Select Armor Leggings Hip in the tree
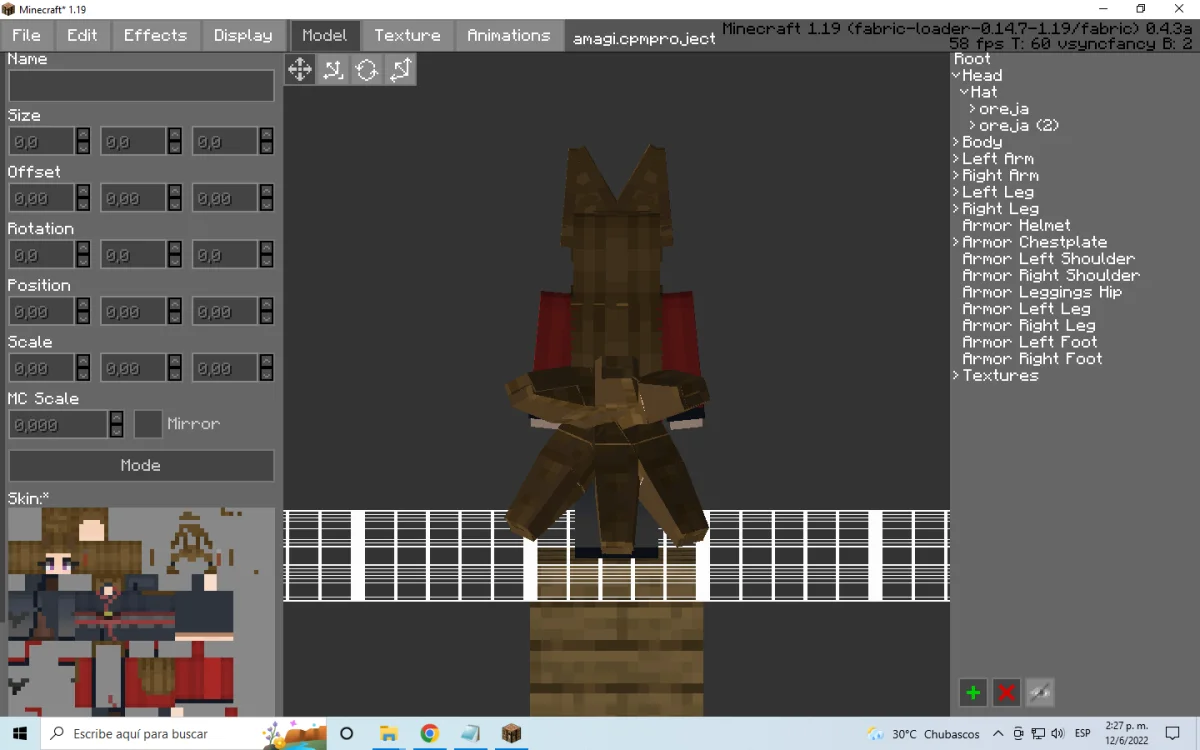1200x750 pixels. 1042,292
